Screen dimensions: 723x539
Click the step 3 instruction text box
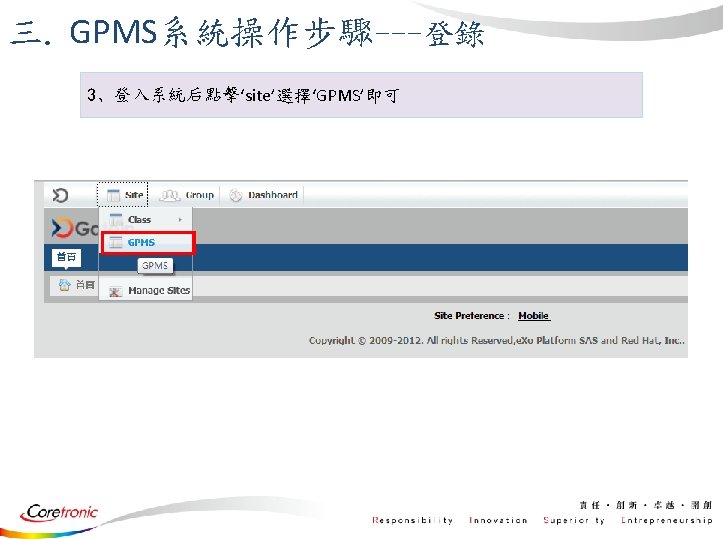361,95
